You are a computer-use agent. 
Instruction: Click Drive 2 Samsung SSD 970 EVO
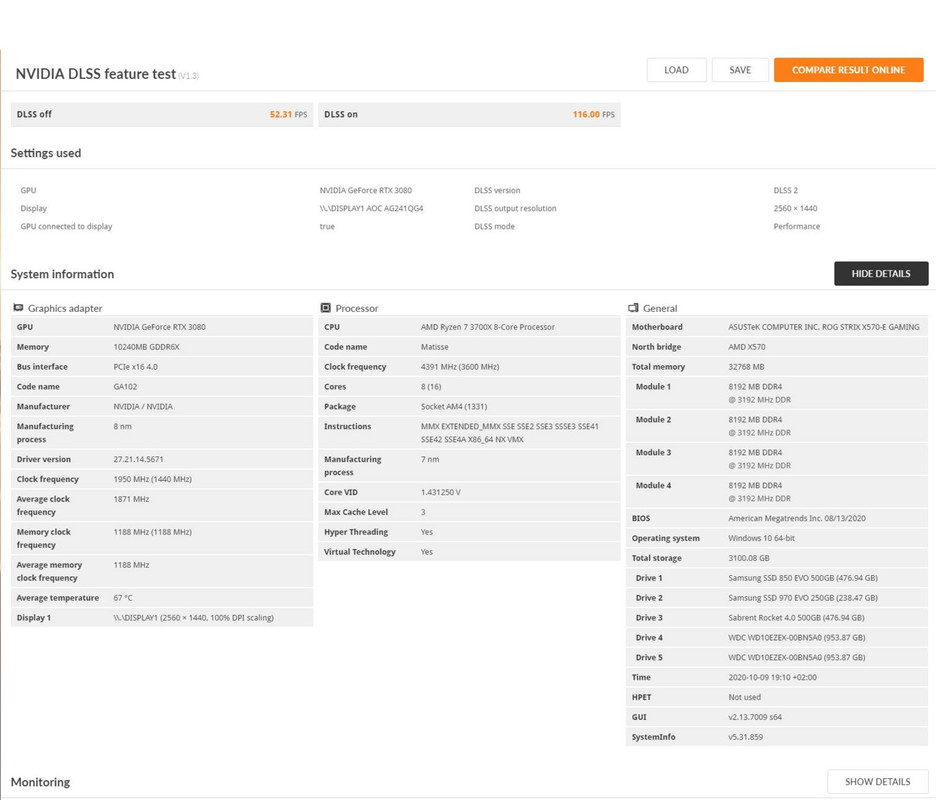pyautogui.click(x=803, y=598)
